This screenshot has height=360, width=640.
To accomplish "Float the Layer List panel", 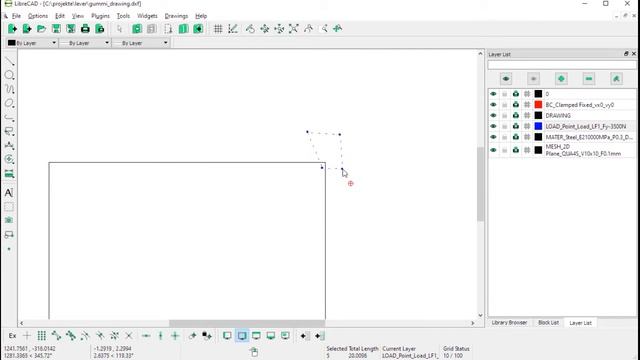I will [x=626, y=54].
